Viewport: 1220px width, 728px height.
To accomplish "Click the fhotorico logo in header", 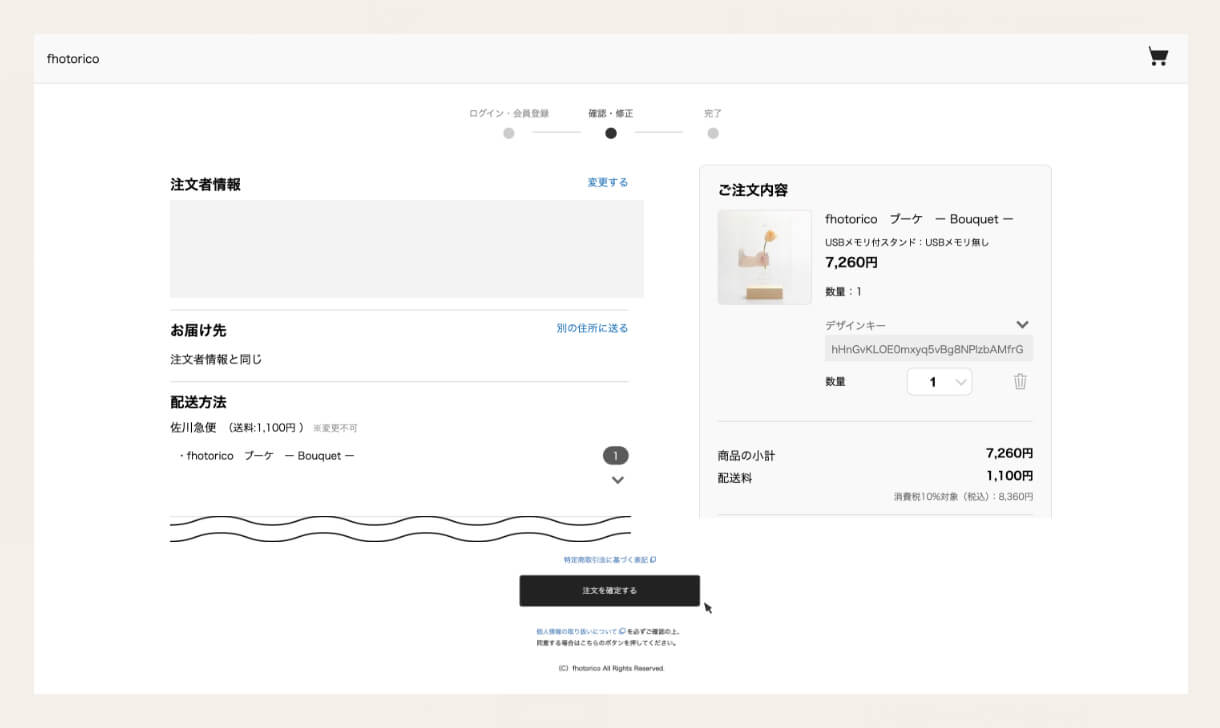I will tap(73, 59).
